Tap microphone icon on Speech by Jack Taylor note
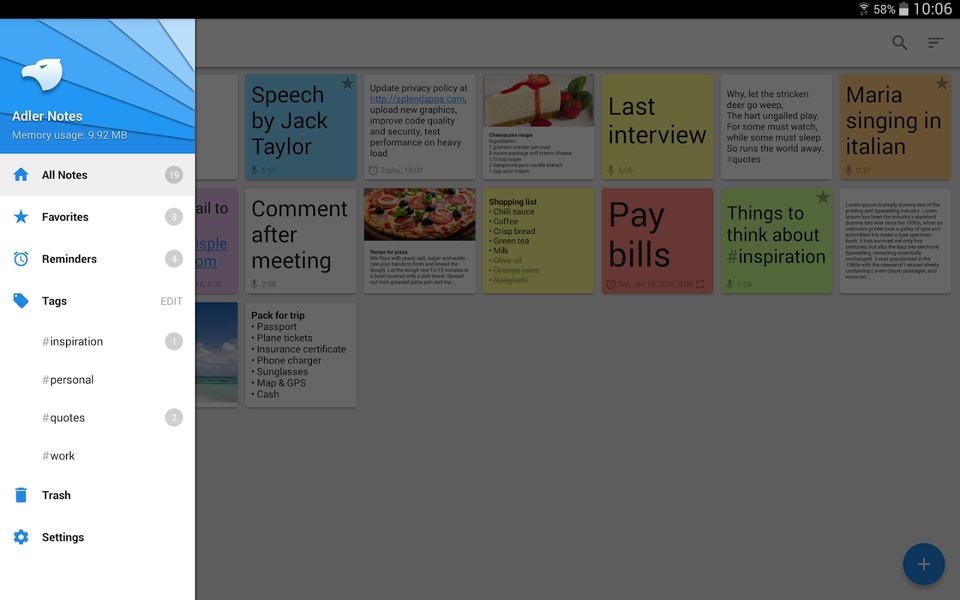Image resolution: width=960 pixels, height=600 pixels. pos(254,170)
